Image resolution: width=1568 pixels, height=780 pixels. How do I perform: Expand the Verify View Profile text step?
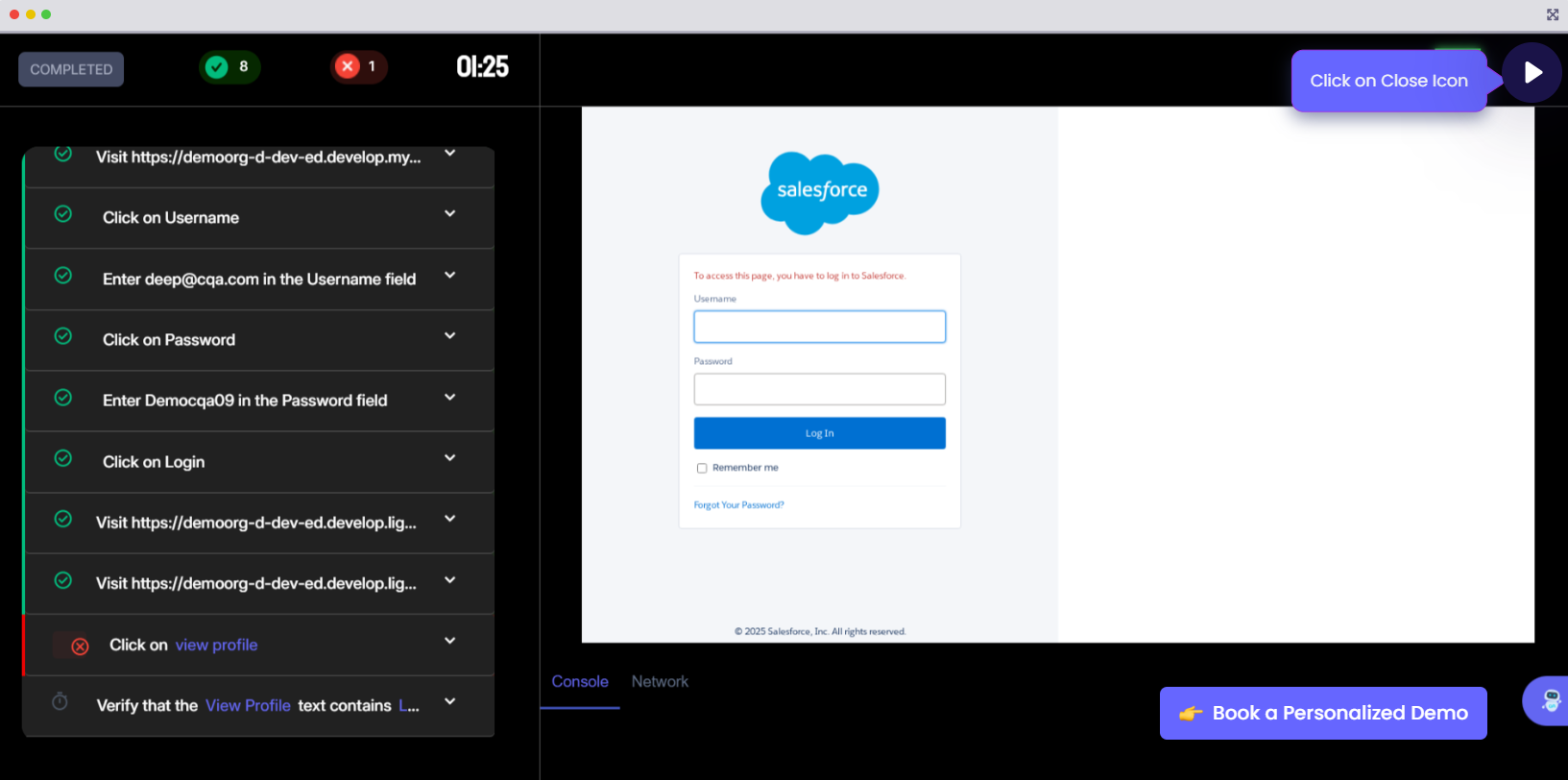click(x=449, y=702)
